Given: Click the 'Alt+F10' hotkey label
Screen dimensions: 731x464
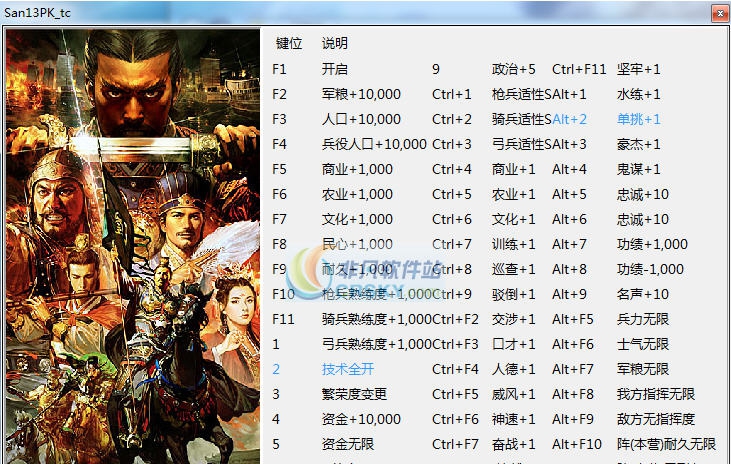Looking at the screenshot, I should point(577,444).
